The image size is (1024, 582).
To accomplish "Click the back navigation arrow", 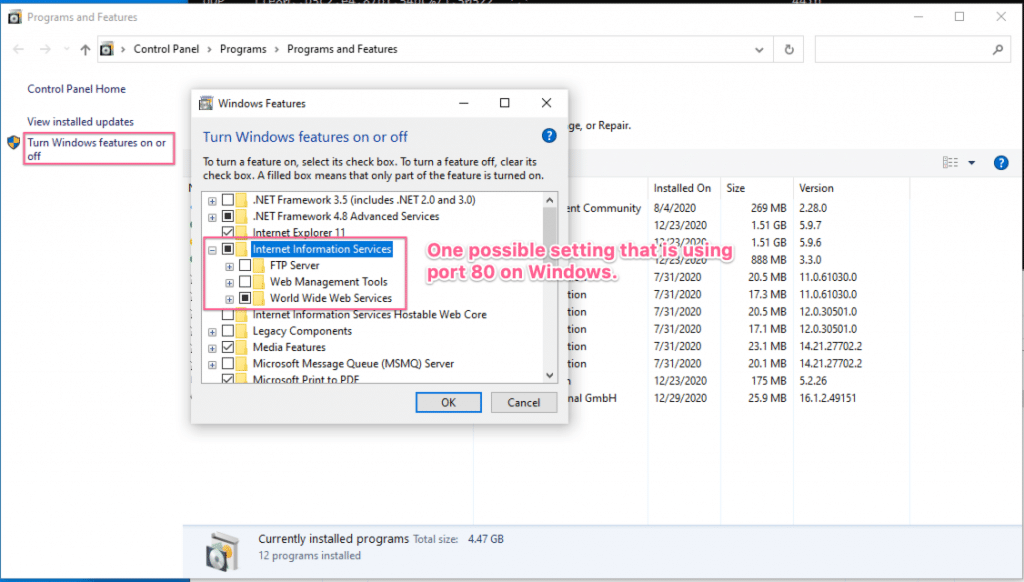I will tap(18, 50).
